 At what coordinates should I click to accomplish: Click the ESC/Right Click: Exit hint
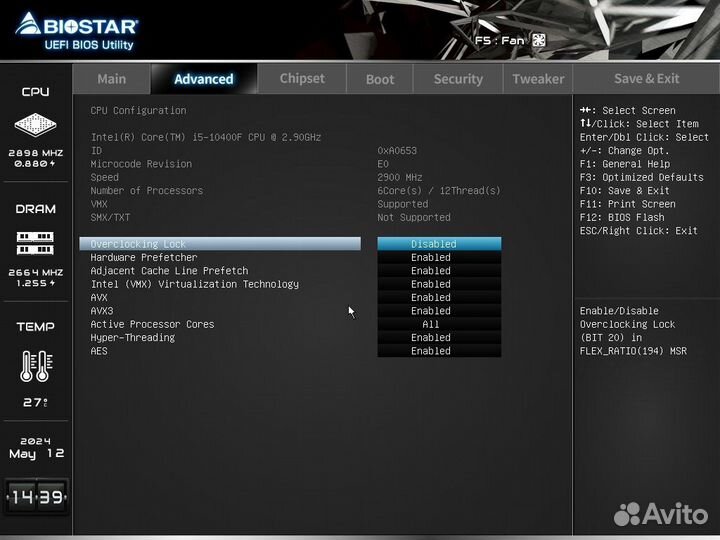click(639, 231)
